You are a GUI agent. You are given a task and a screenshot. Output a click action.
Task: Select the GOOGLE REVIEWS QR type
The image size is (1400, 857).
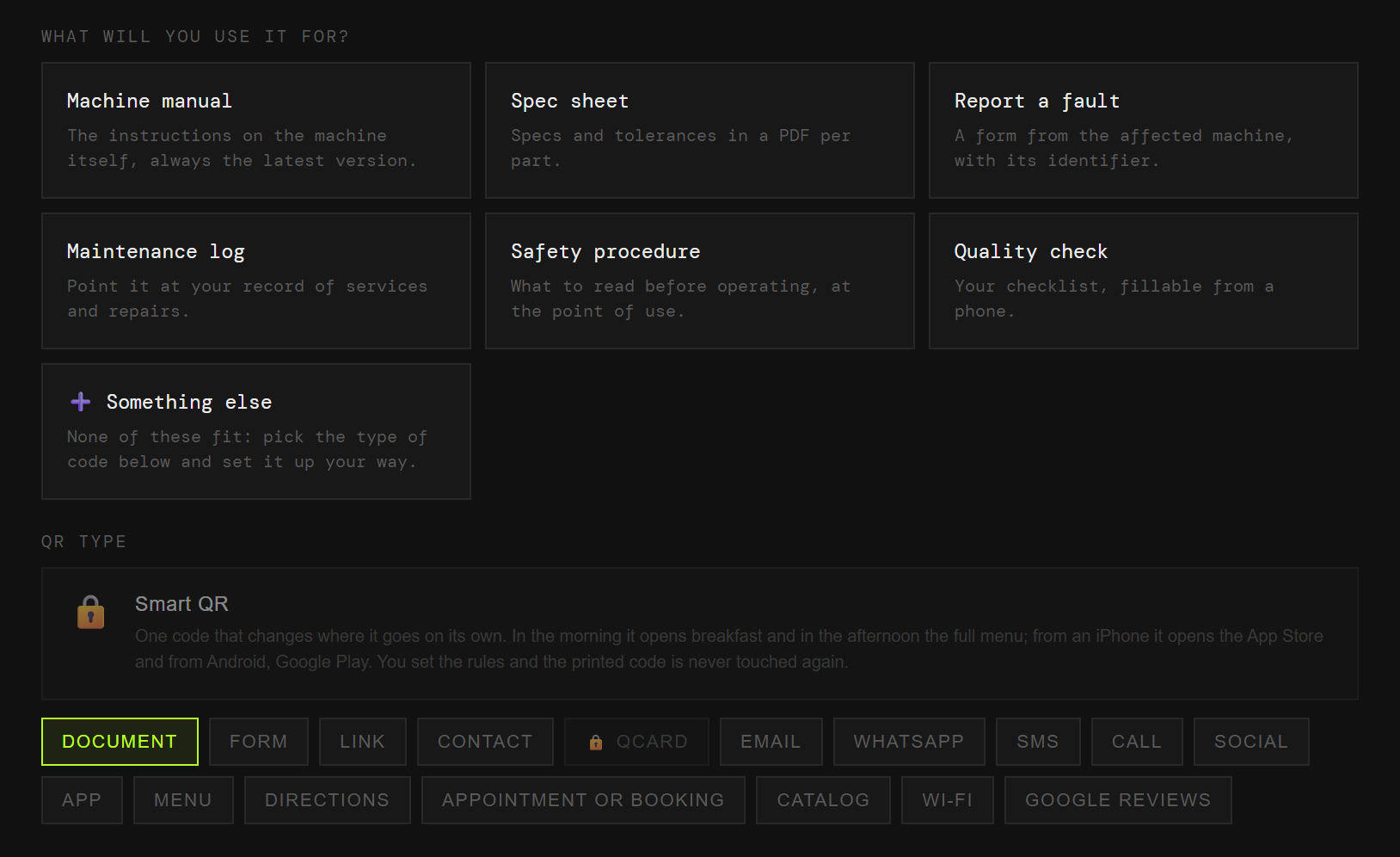[x=1118, y=800]
